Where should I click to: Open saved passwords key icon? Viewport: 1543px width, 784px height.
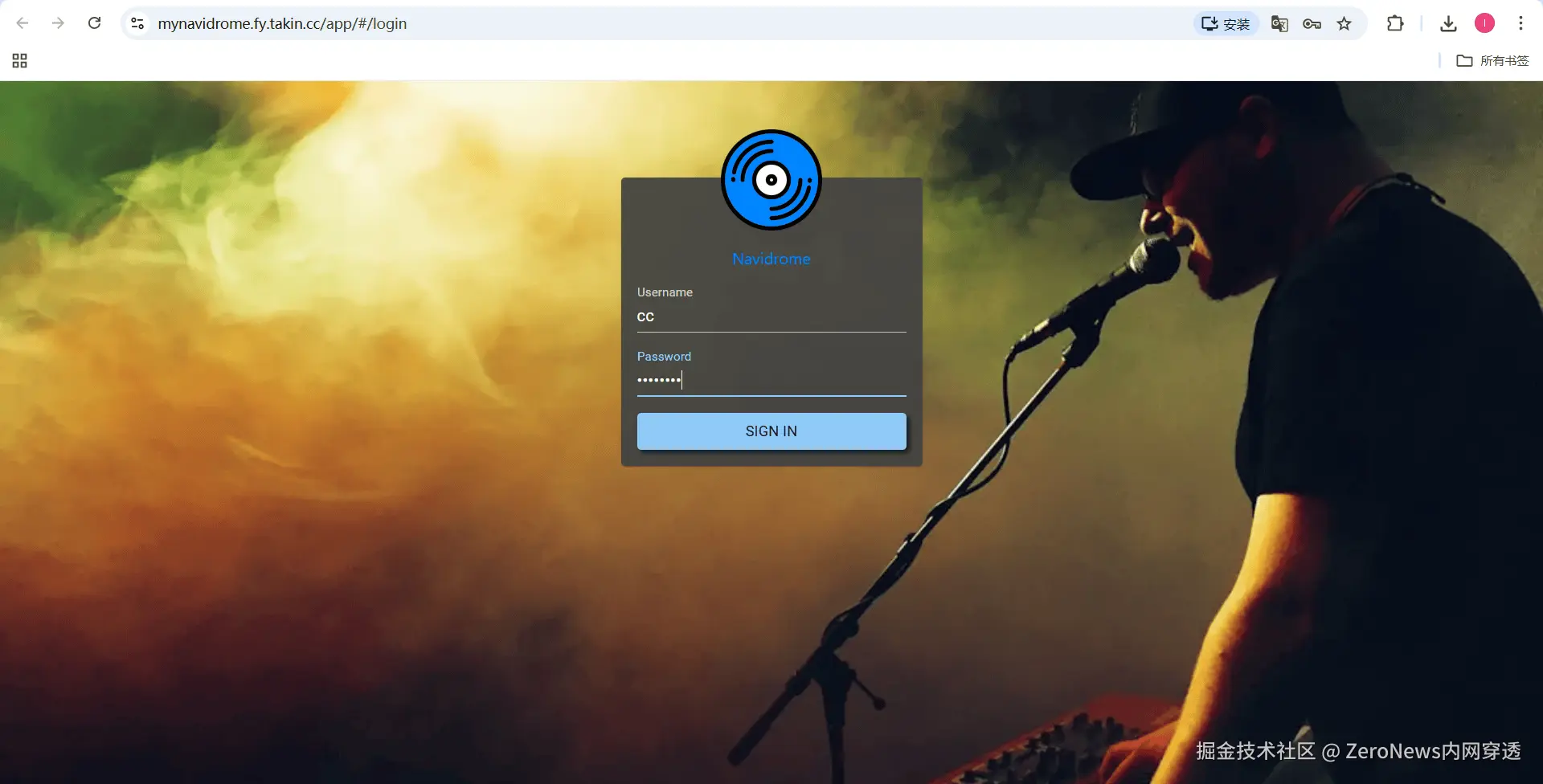[1312, 23]
